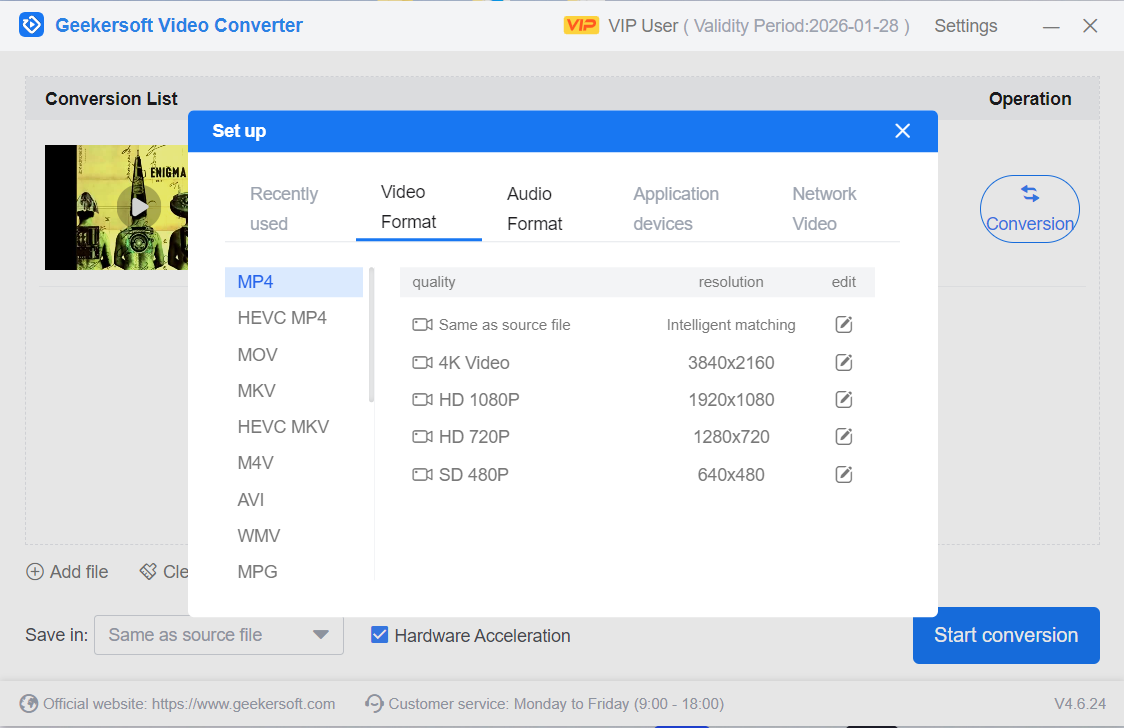Screen dimensions: 1124x728
Task: Click the VIP badge icon
Action: point(581,26)
